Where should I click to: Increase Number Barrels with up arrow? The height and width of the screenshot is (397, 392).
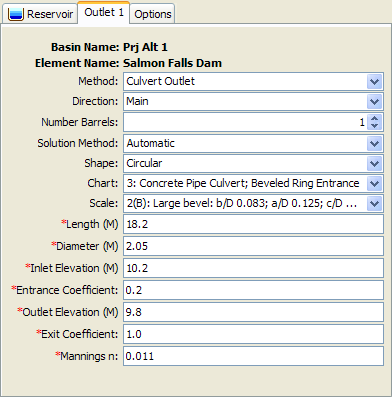coord(374,119)
